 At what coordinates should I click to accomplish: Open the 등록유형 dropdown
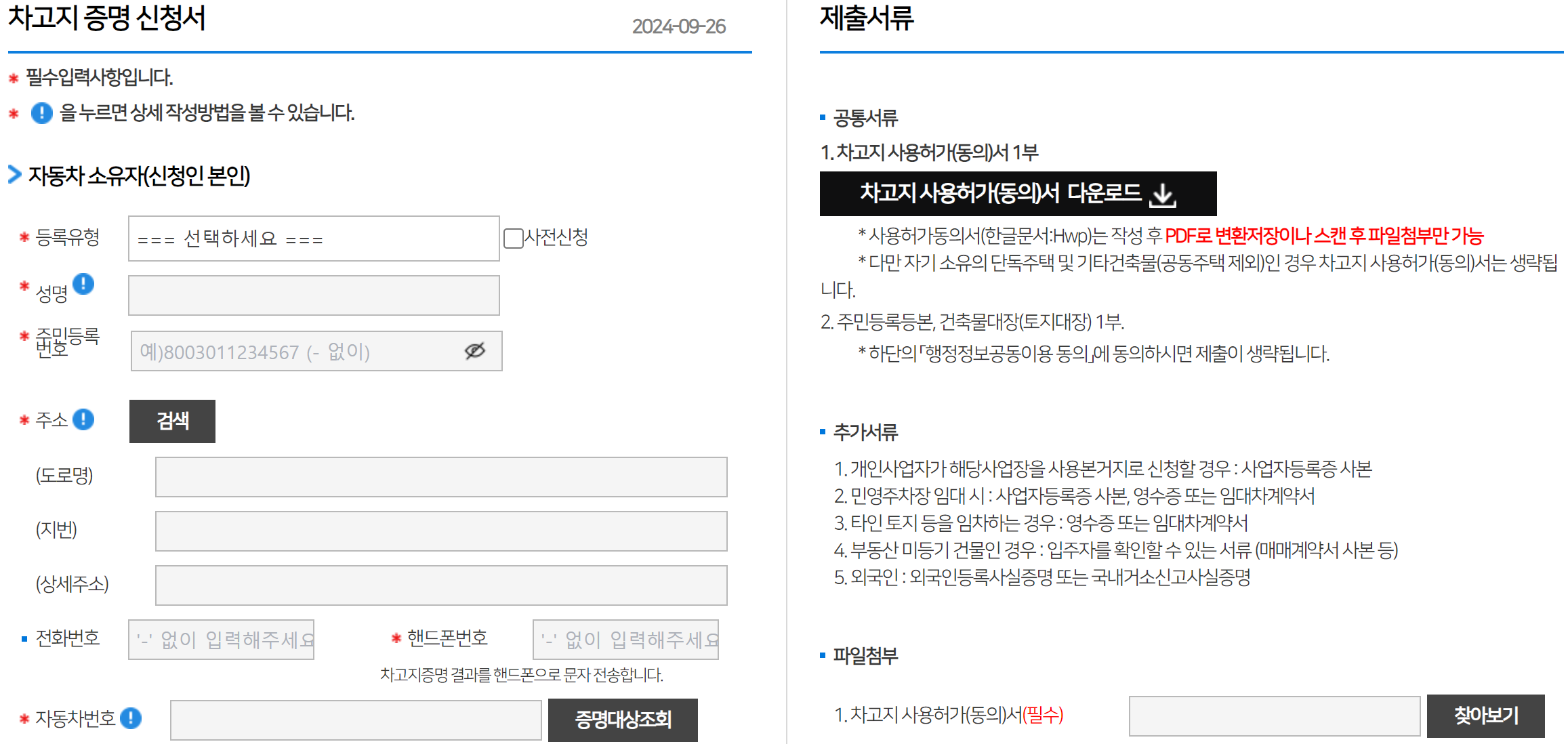click(x=313, y=239)
